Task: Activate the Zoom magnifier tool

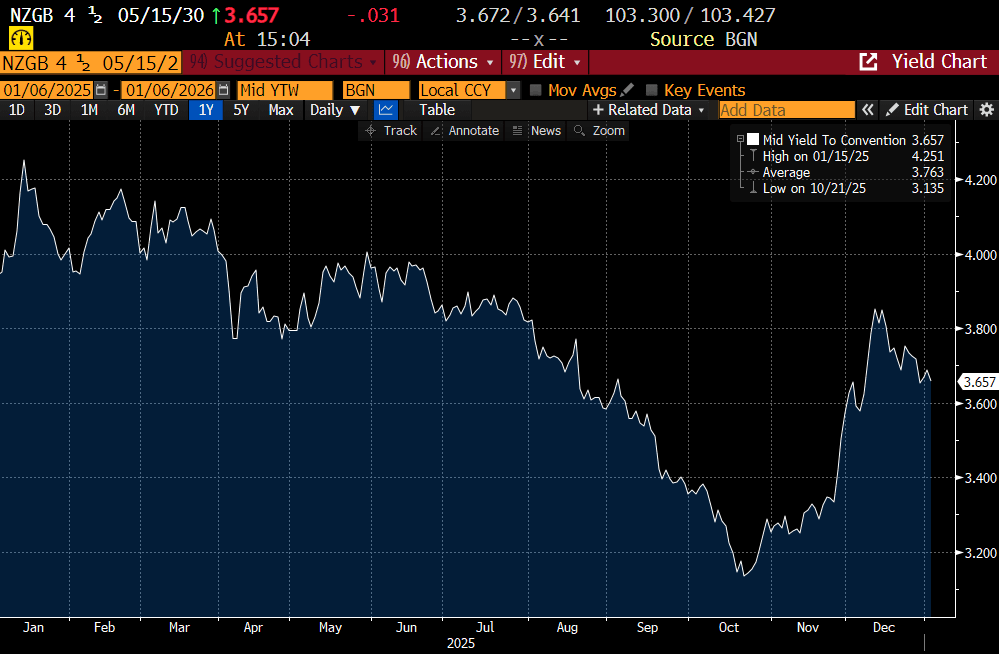Action: [x=600, y=131]
